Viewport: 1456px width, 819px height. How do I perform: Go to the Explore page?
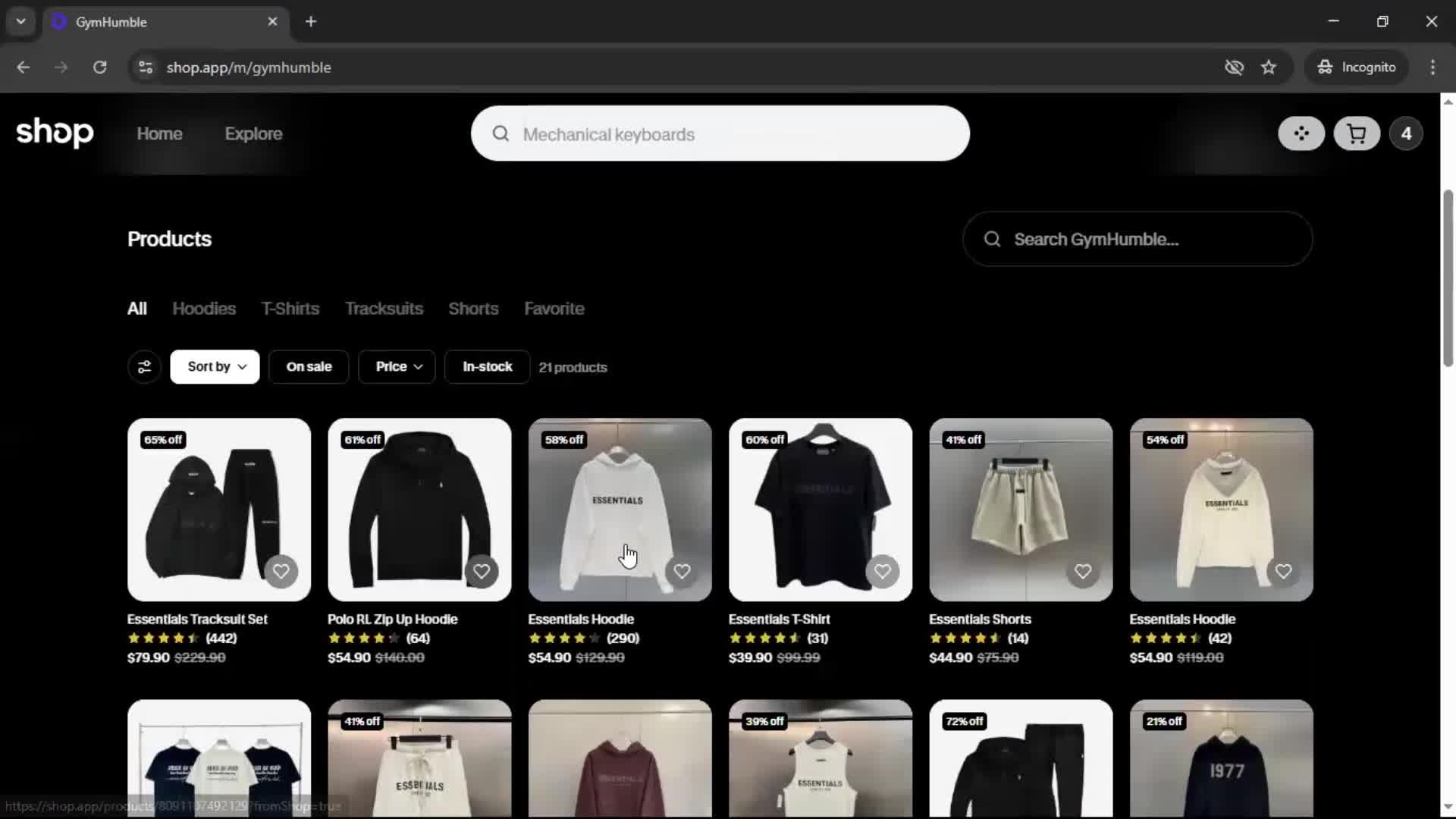253,134
